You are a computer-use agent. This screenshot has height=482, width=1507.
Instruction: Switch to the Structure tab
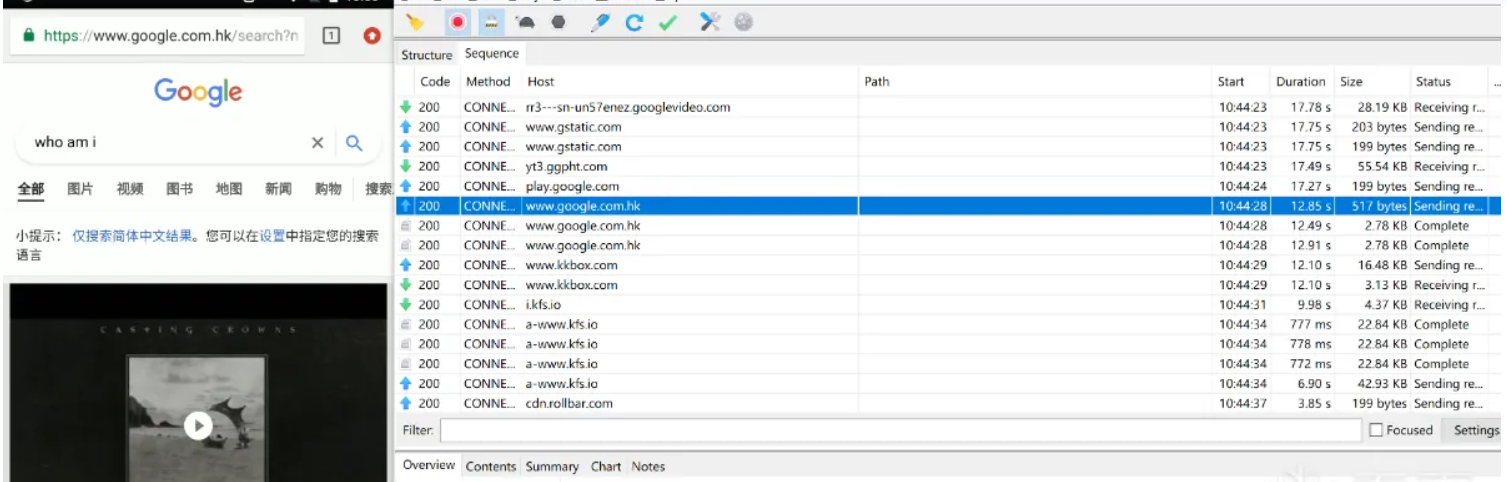pyautogui.click(x=427, y=55)
